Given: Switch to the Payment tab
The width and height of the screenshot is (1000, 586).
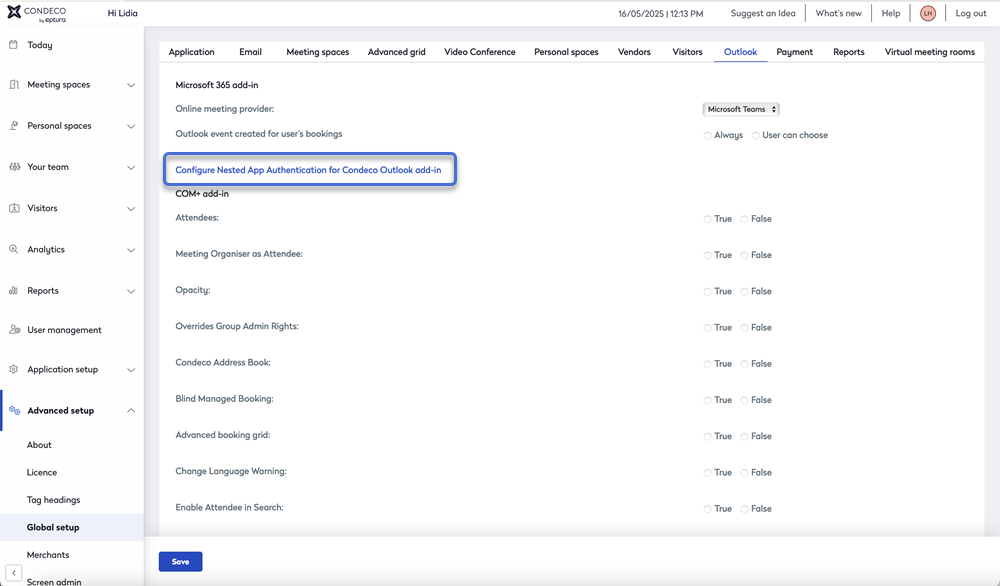Looking at the screenshot, I should [795, 52].
